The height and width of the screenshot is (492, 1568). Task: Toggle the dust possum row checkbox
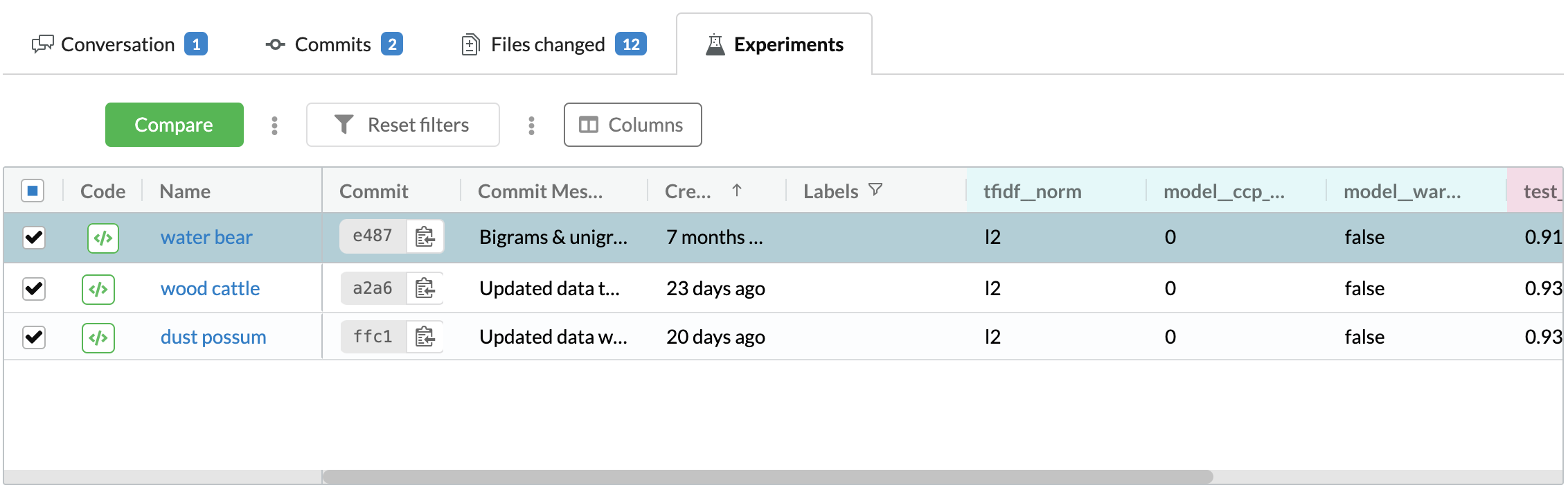pyautogui.click(x=34, y=337)
